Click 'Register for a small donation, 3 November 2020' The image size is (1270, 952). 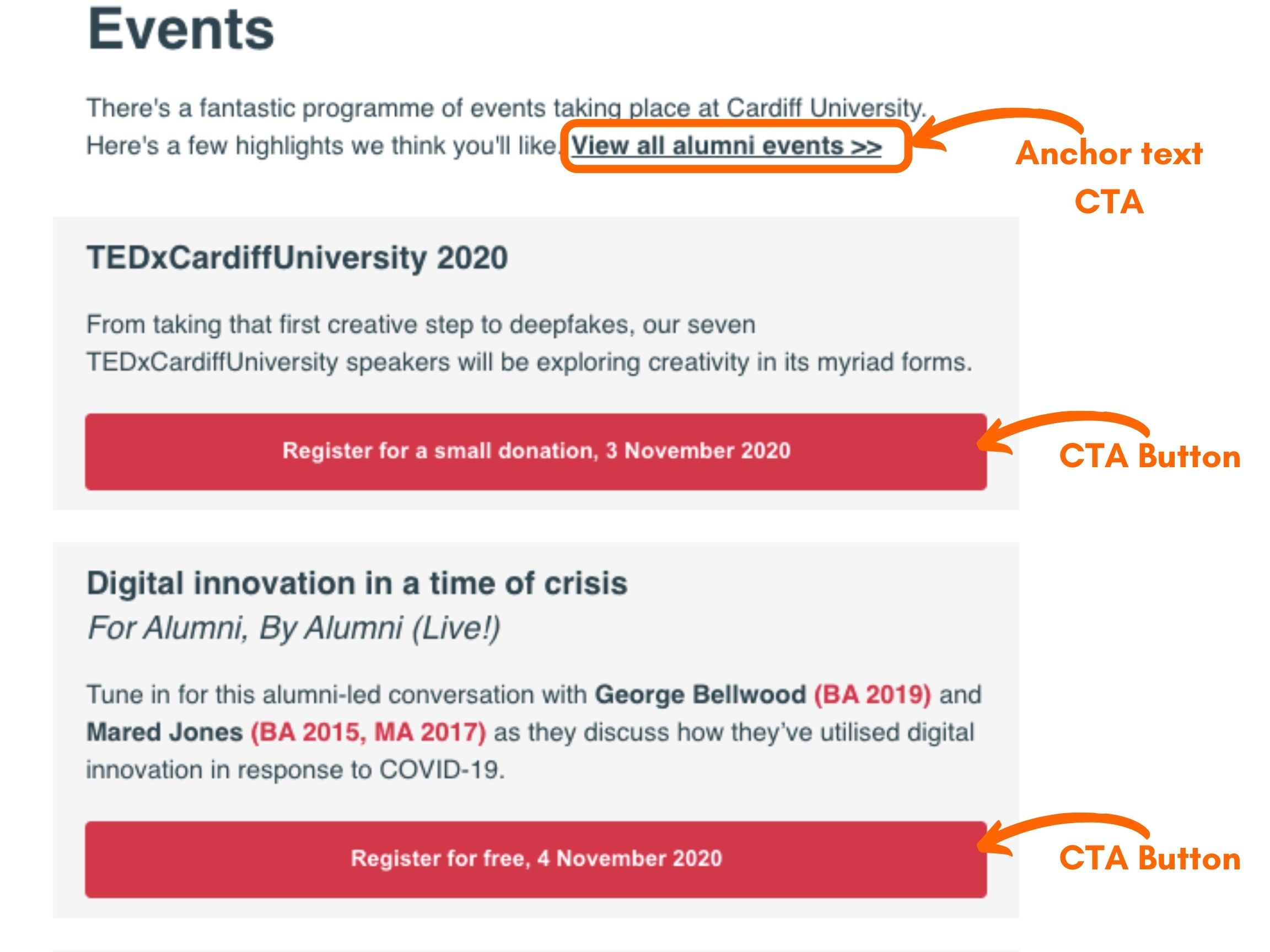536,452
